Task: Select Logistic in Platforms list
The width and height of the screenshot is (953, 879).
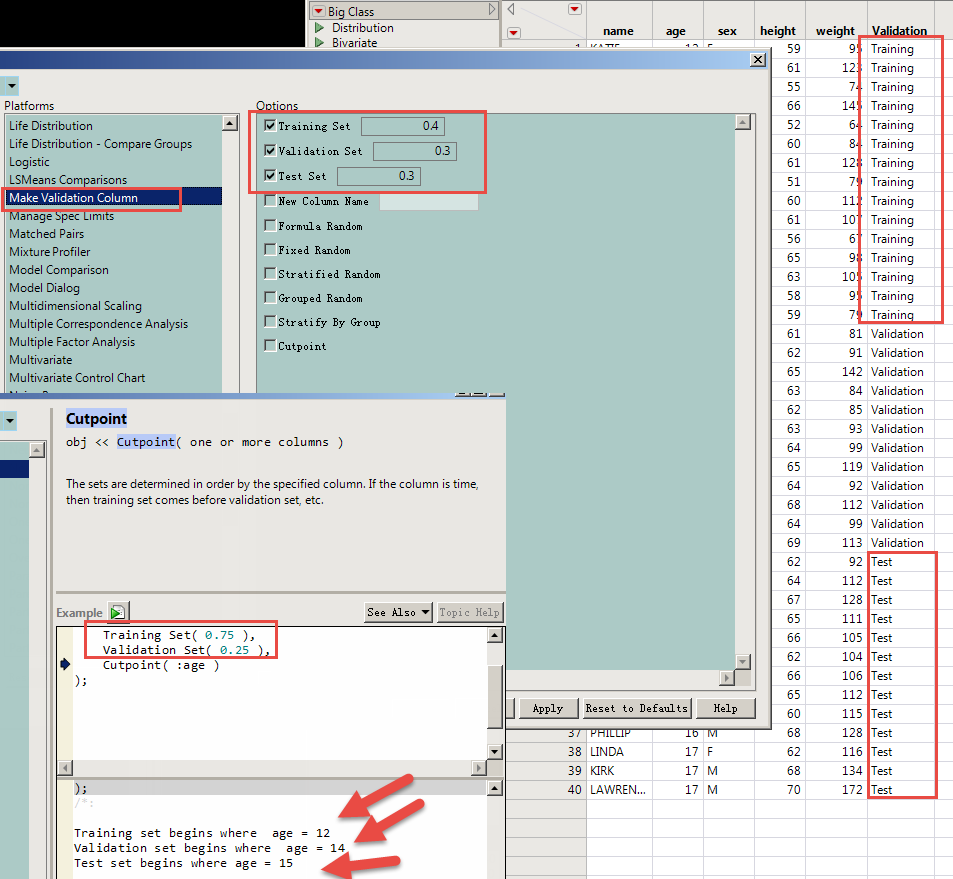Action: coord(29,162)
